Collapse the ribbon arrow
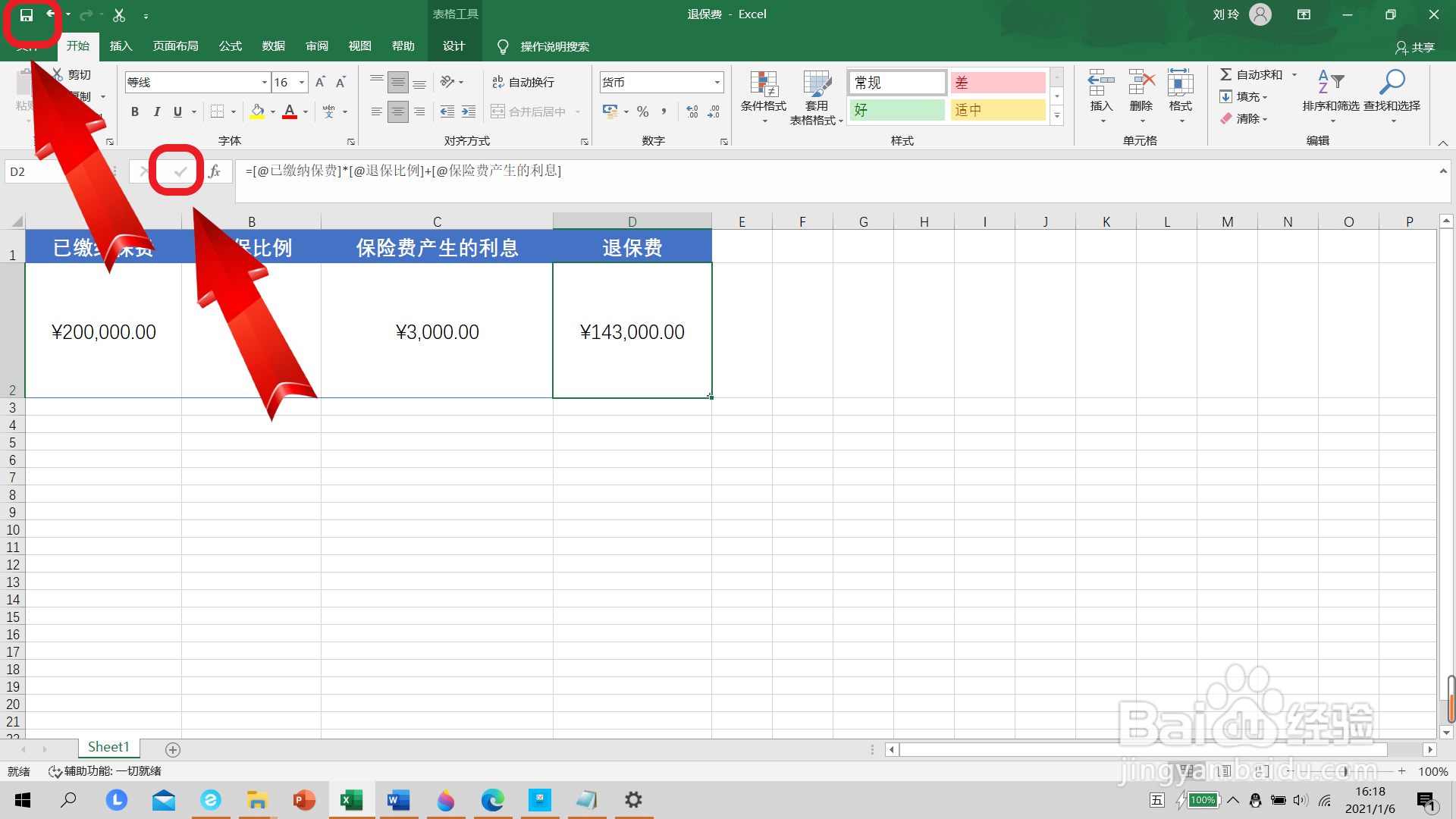The height and width of the screenshot is (819, 1456). click(1443, 143)
